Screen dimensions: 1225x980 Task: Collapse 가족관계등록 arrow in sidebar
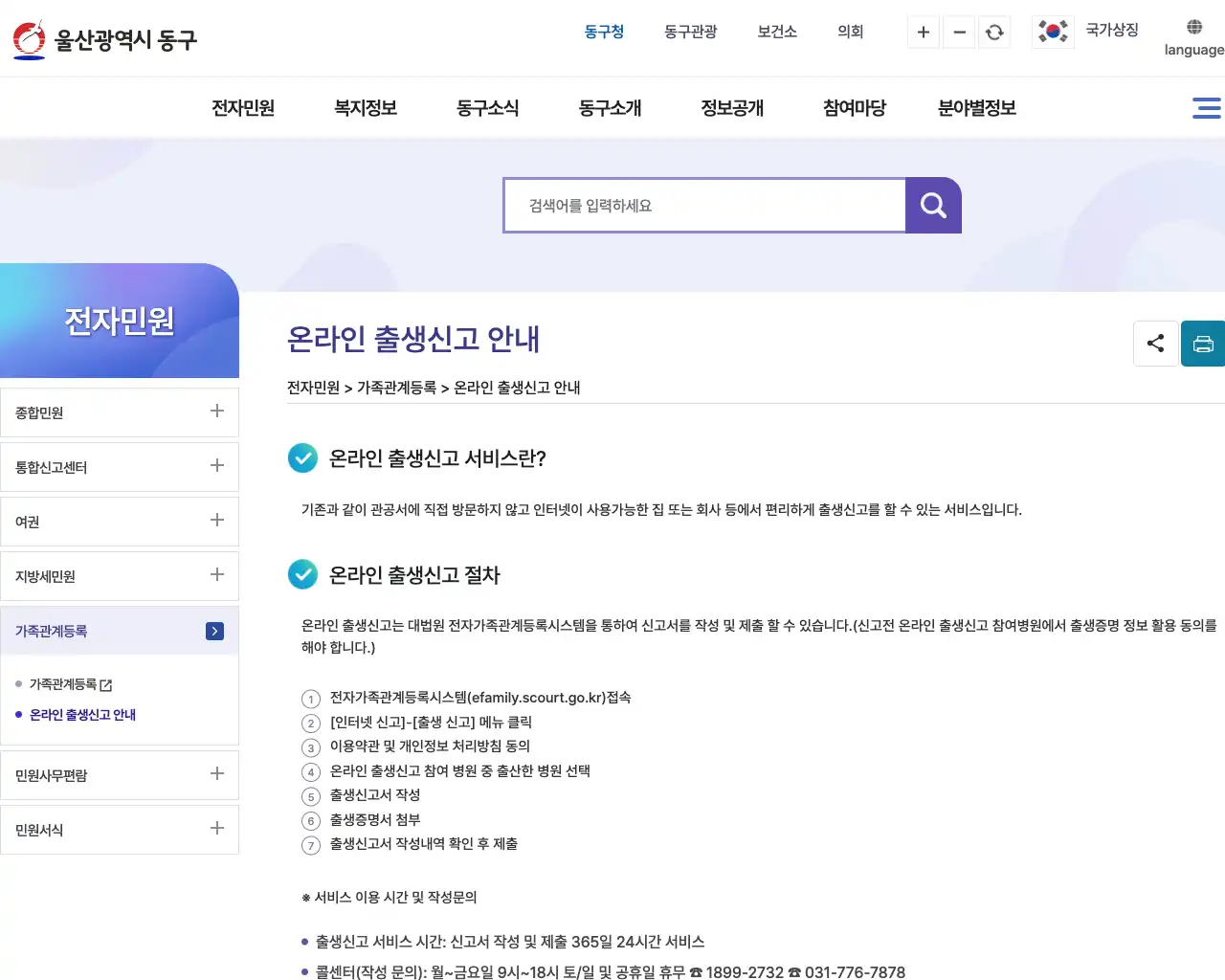215,631
